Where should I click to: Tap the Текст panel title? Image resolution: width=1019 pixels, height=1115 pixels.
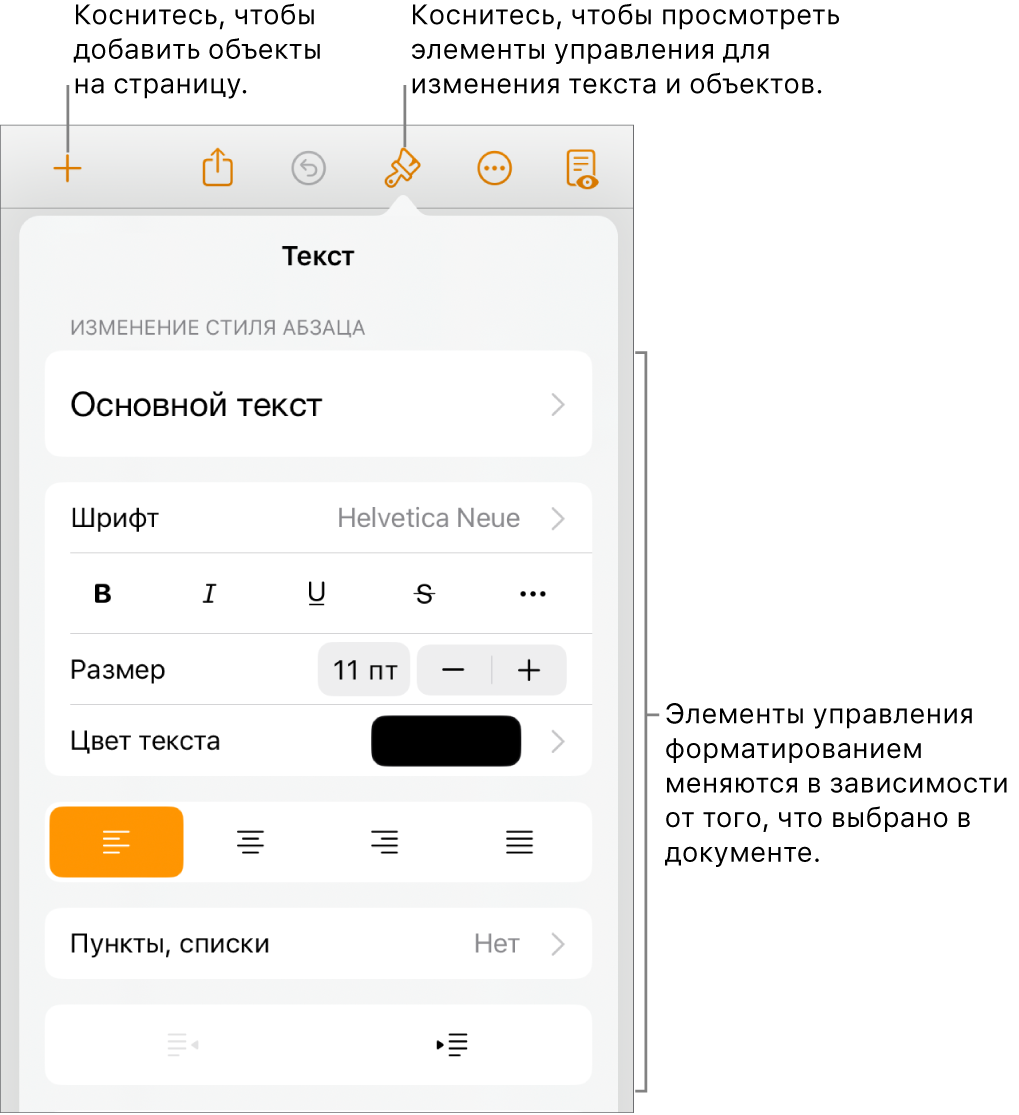[318, 256]
